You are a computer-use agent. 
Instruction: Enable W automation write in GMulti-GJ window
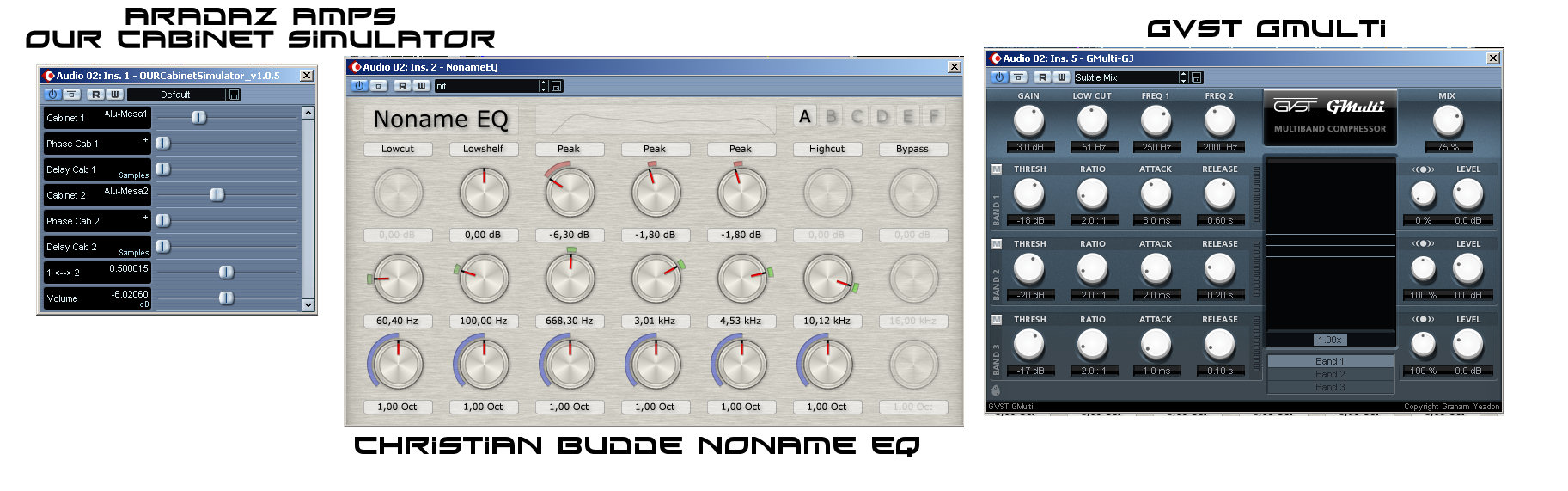(1061, 77)
